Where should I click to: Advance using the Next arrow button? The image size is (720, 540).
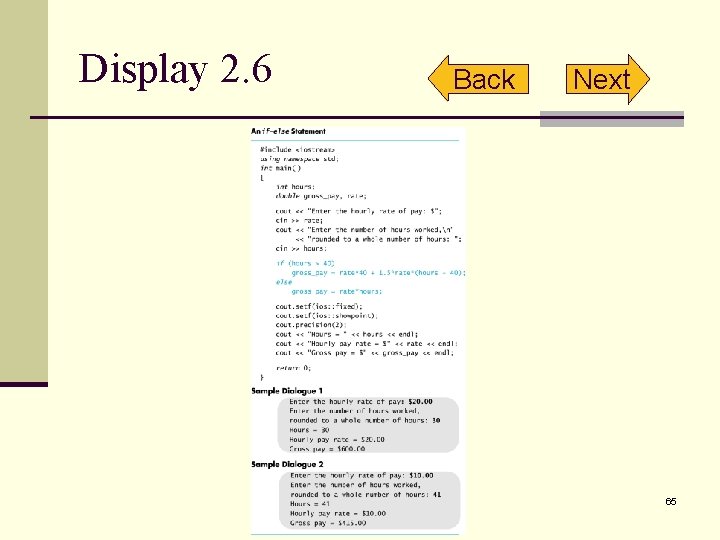pyautogui.click(x=608, y=79)
